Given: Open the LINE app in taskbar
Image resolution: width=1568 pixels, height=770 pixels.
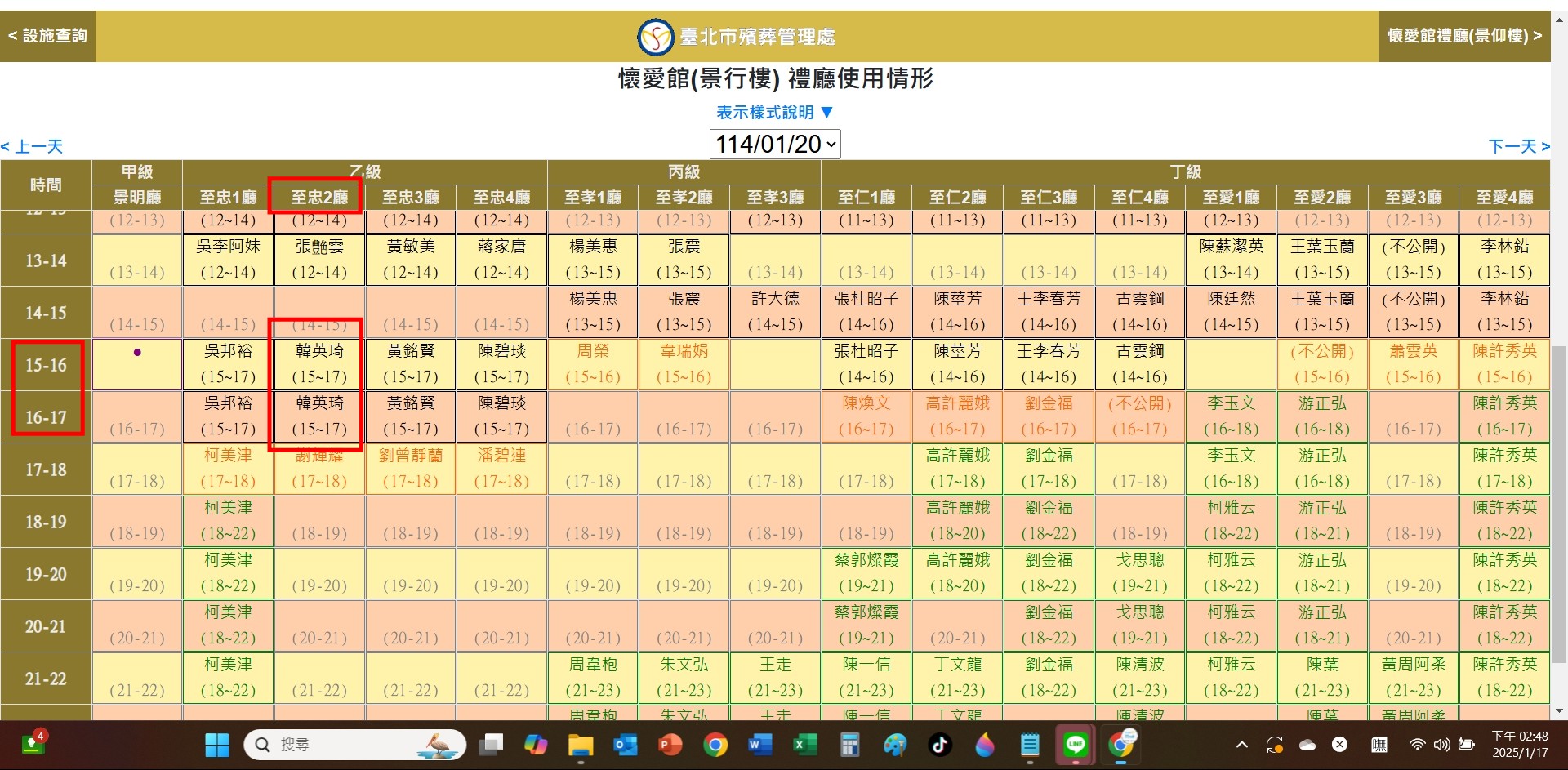Looking at the screenshot, I should [x=1076, y=745].
